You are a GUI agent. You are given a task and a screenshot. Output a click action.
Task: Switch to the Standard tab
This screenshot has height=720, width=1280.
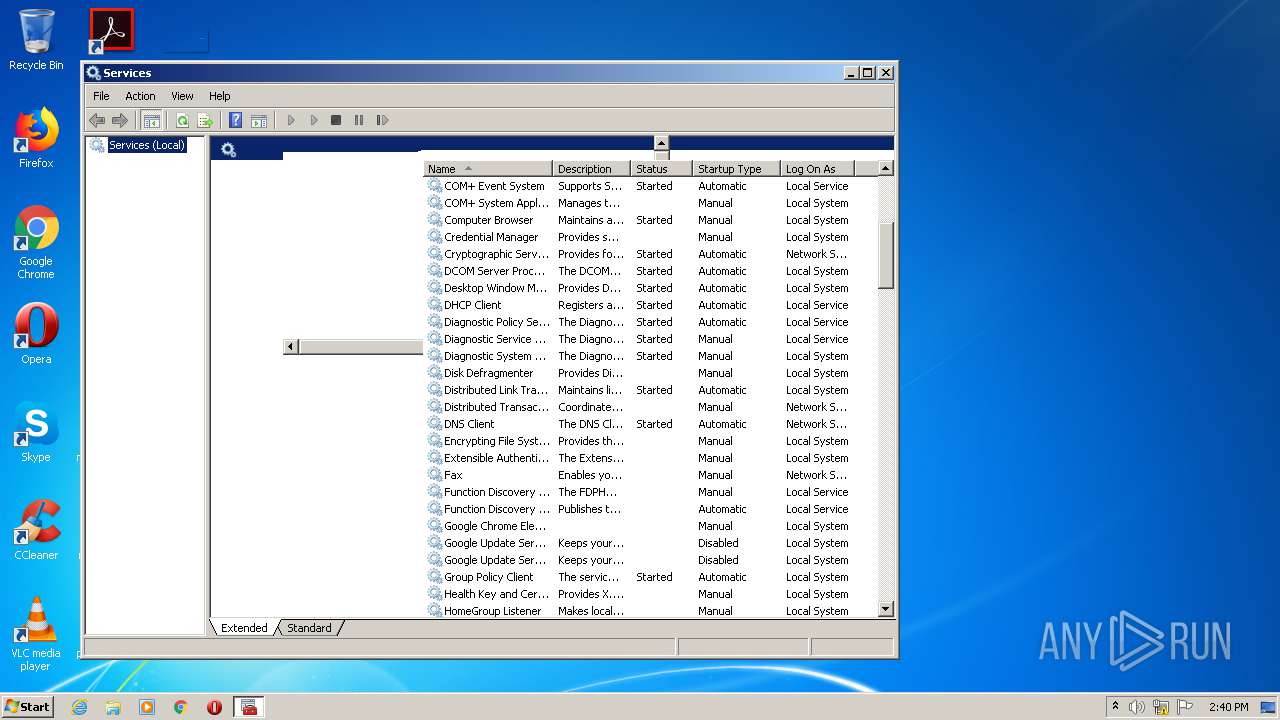coord(309,628)
